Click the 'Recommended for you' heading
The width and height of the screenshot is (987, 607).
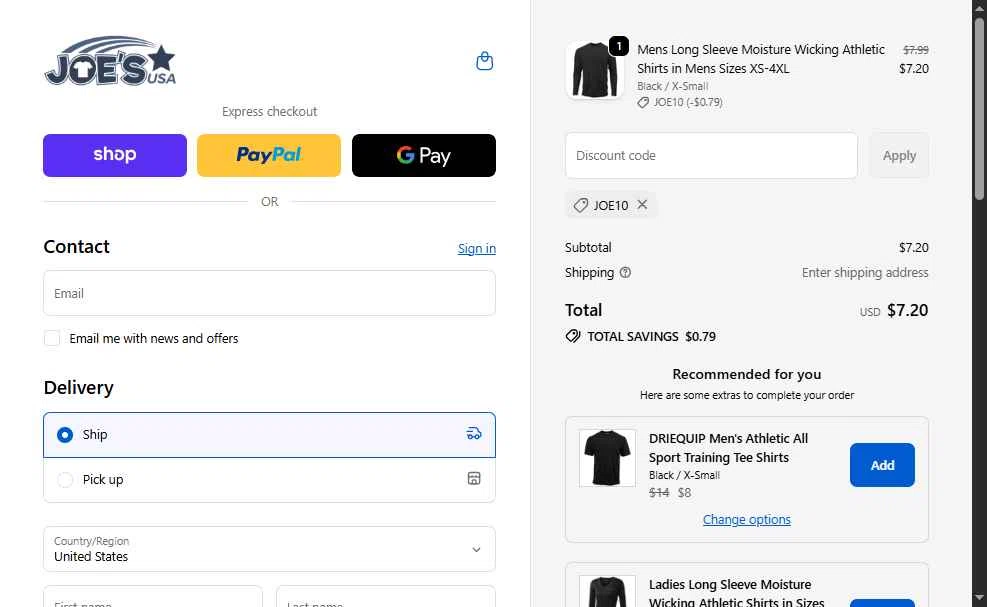point(747,374)
